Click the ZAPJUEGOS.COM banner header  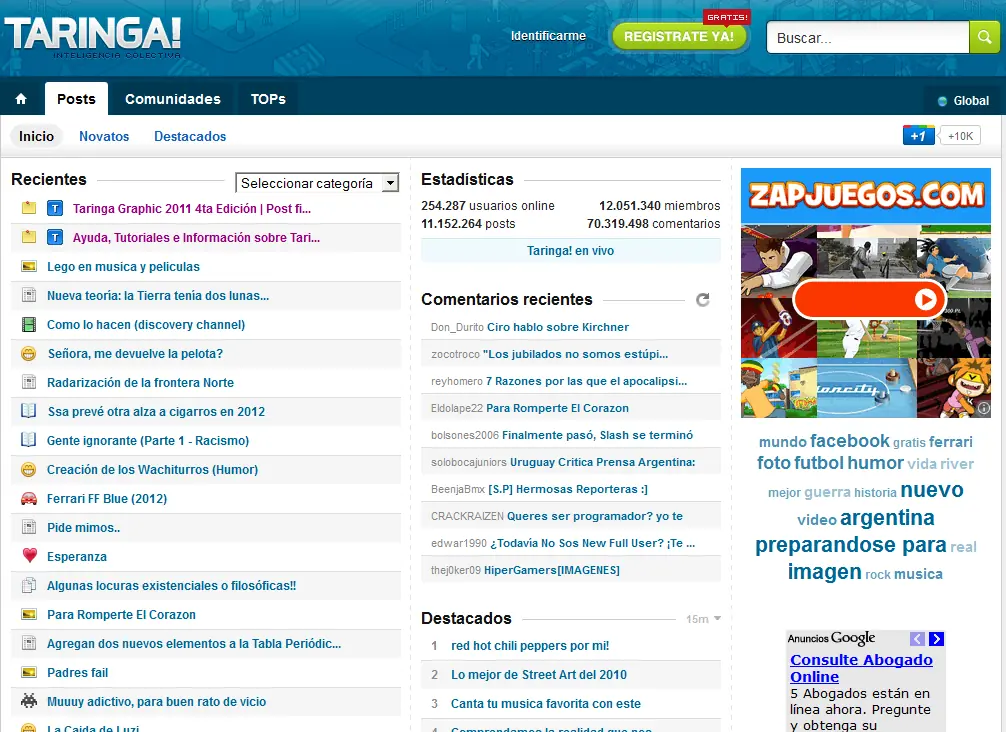click(x=866, y=196)
